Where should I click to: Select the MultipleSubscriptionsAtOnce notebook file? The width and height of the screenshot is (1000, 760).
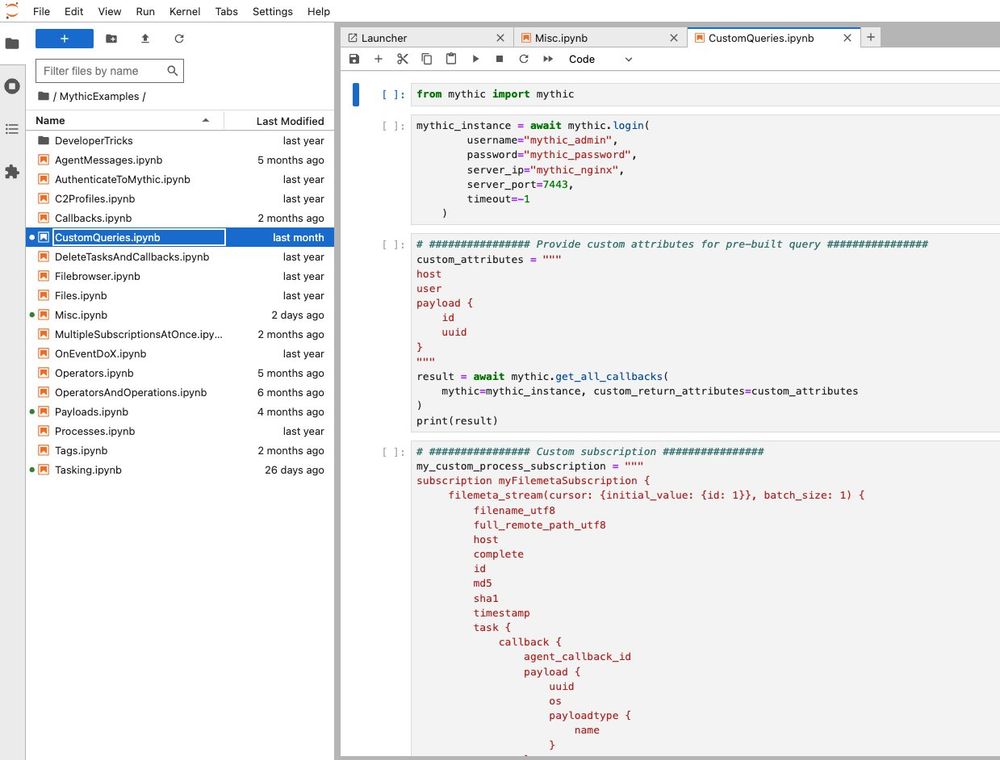point(180,334)
